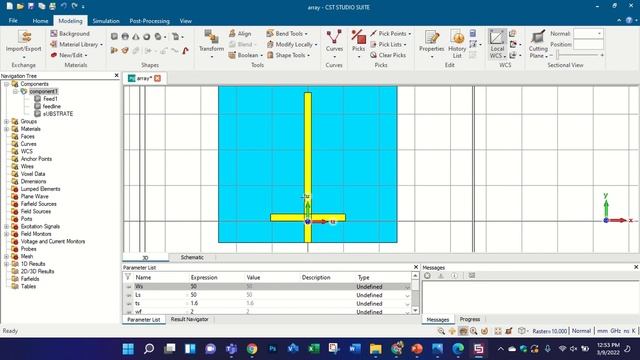Create a Brick shape from Shapes group

[x=114, y=37]
